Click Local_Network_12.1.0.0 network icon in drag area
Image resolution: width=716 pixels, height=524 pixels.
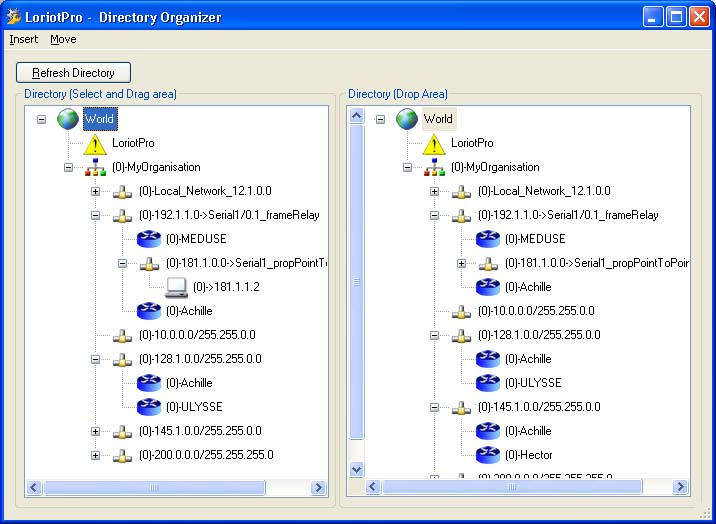122,192
